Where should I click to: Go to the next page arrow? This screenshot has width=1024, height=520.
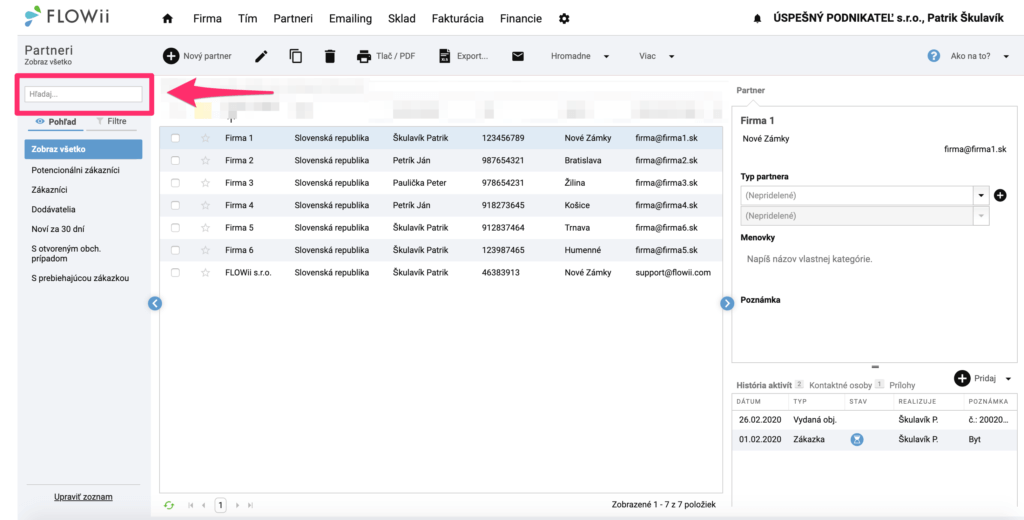(238, 505)
